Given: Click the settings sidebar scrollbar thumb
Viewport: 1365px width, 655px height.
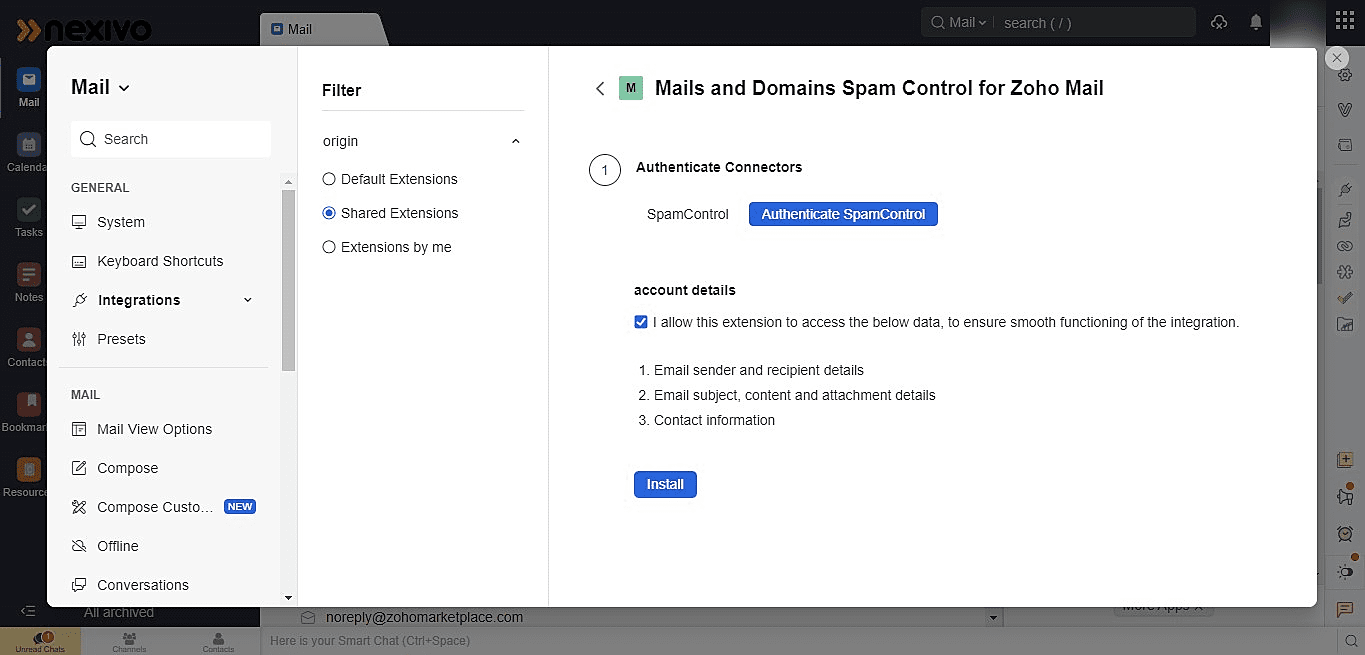Looking at the screenshot, I should (x=289, y=280).
